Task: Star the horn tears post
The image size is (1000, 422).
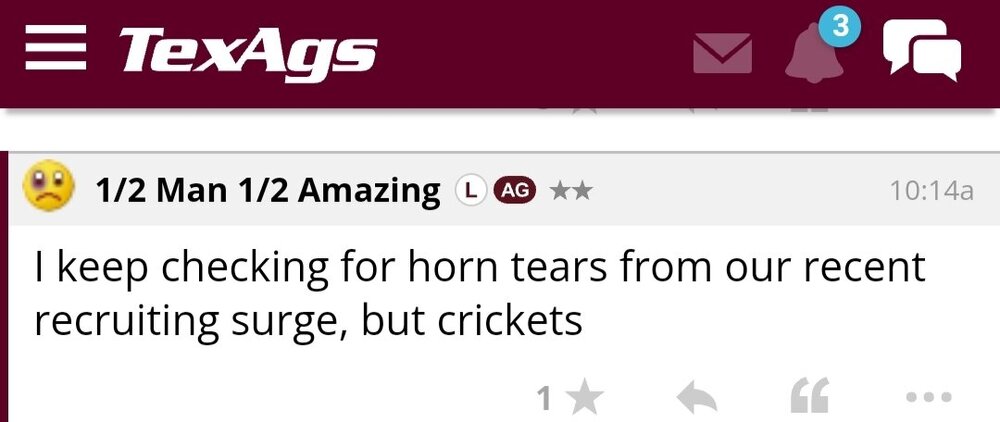Action: [x=584, y=399]
